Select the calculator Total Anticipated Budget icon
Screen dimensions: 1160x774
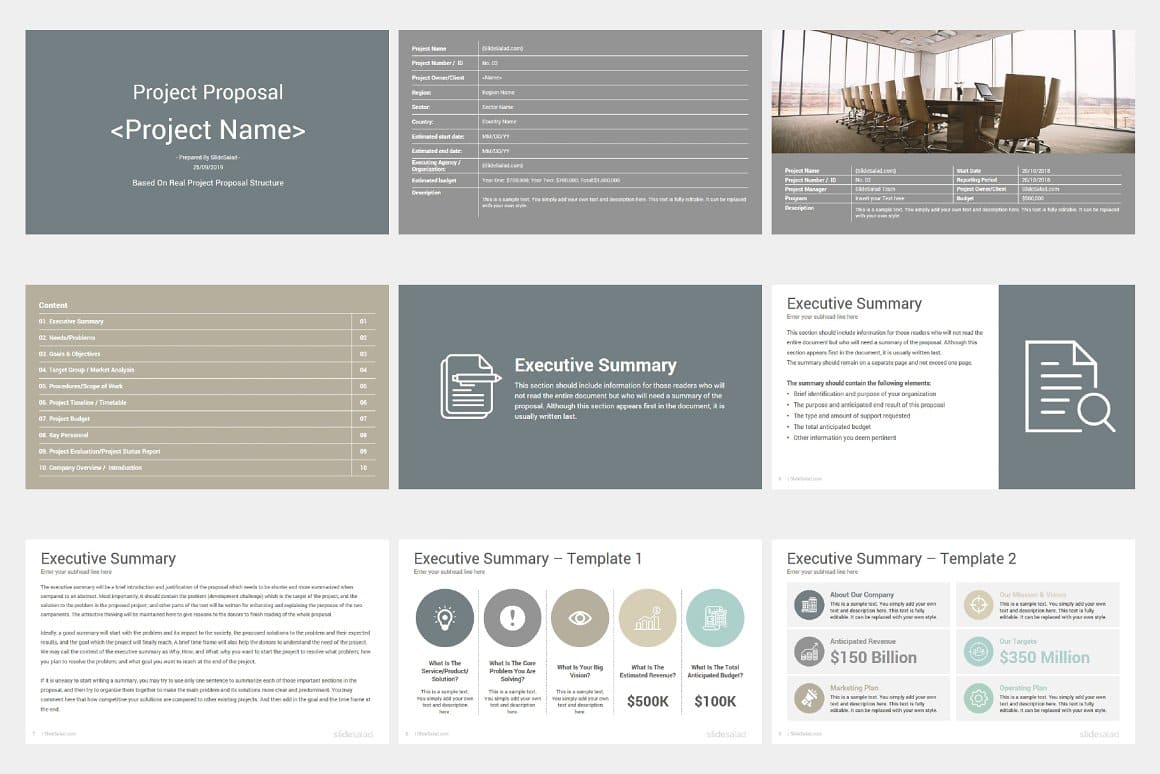[715, 618]
